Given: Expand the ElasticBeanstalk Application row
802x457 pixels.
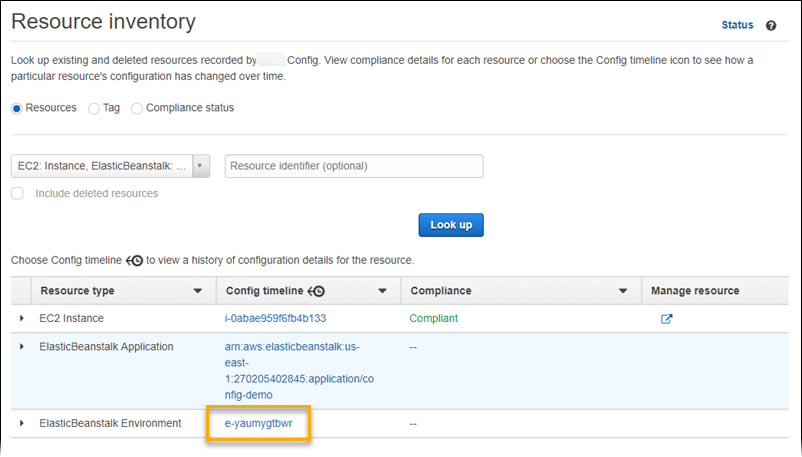Looking at the screenshot, I should (22, 346).
